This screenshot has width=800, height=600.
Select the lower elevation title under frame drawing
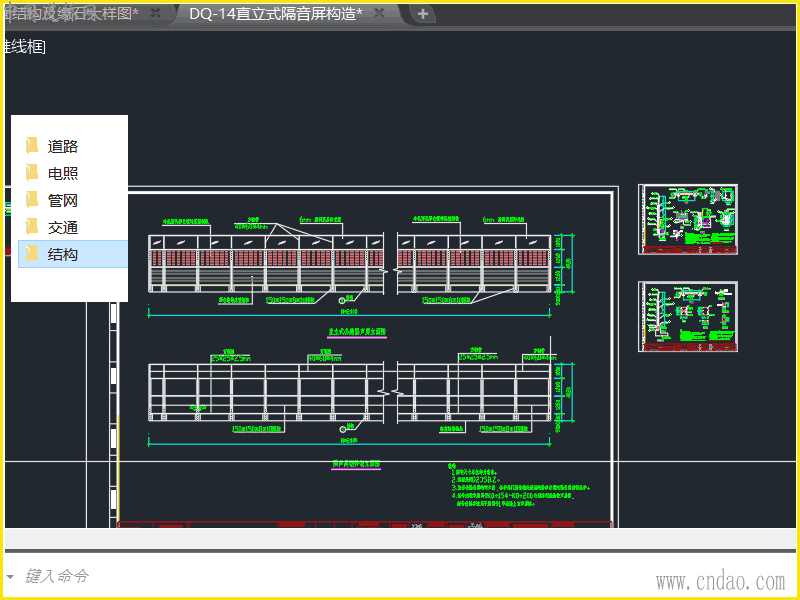pyautogui.click(x=356, y=464)
